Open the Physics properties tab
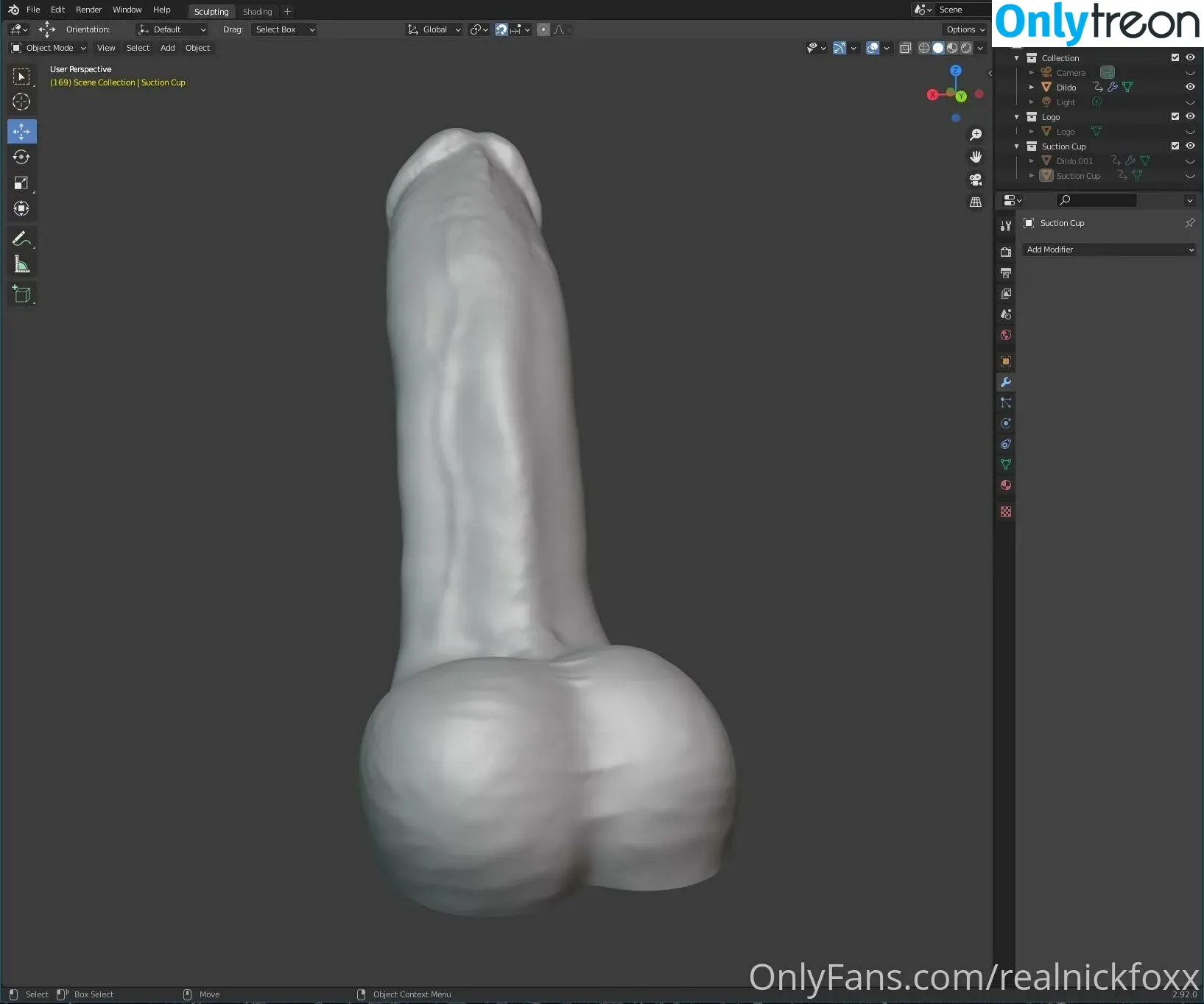This screenshot has width=1204, height=1004. coord(1006,423)
